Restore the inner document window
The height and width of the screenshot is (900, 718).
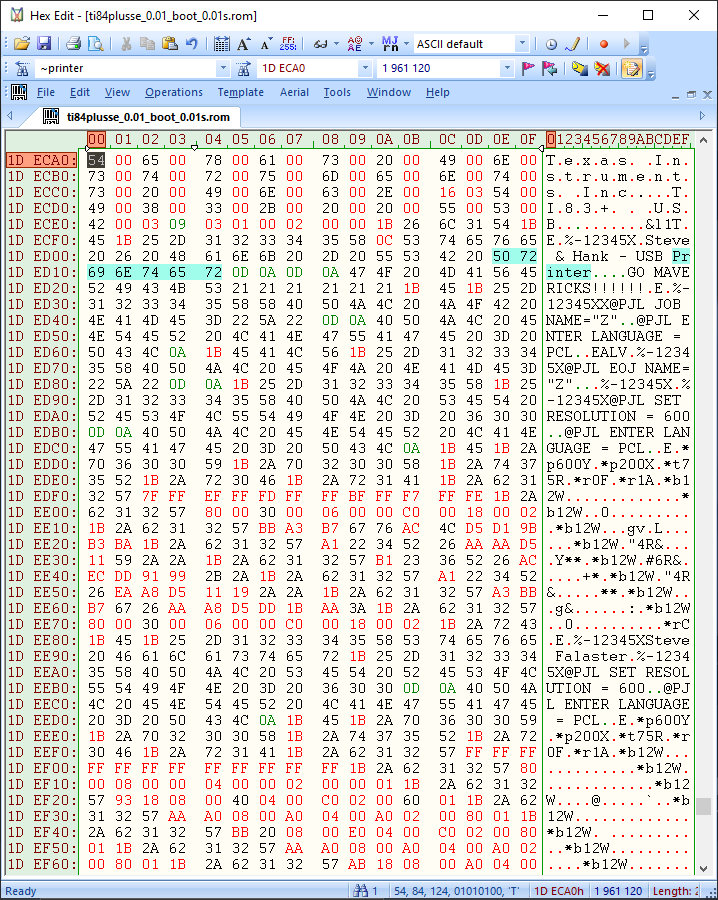(x=691, y=94)
